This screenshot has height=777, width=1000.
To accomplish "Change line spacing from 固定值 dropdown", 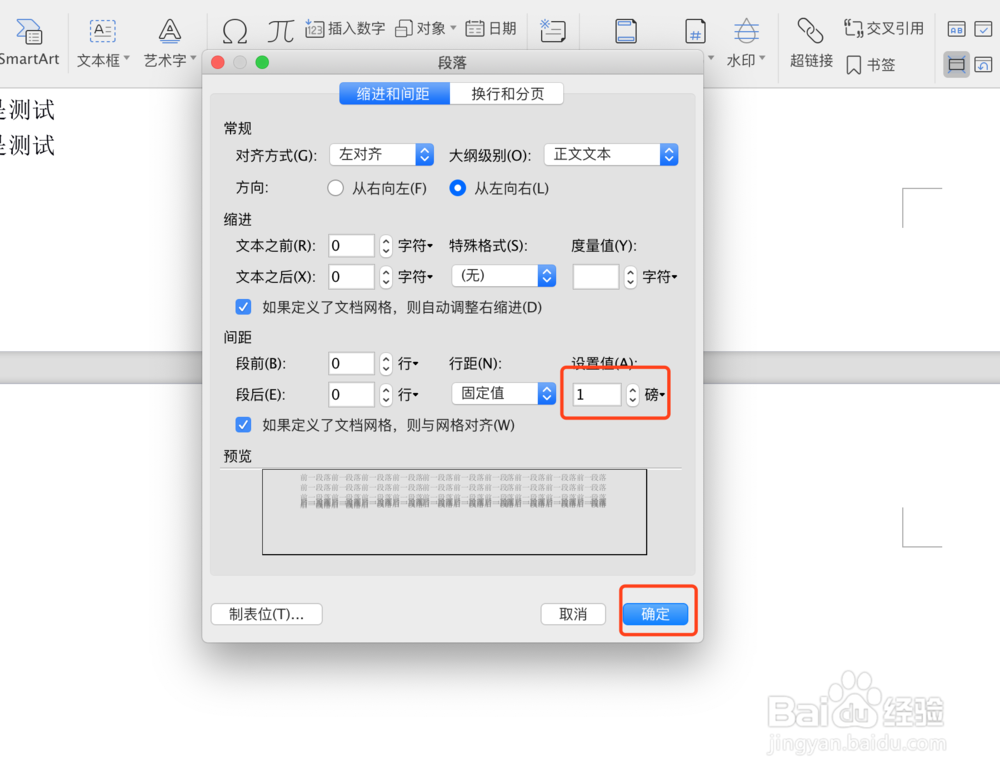I will coord(503,393).
